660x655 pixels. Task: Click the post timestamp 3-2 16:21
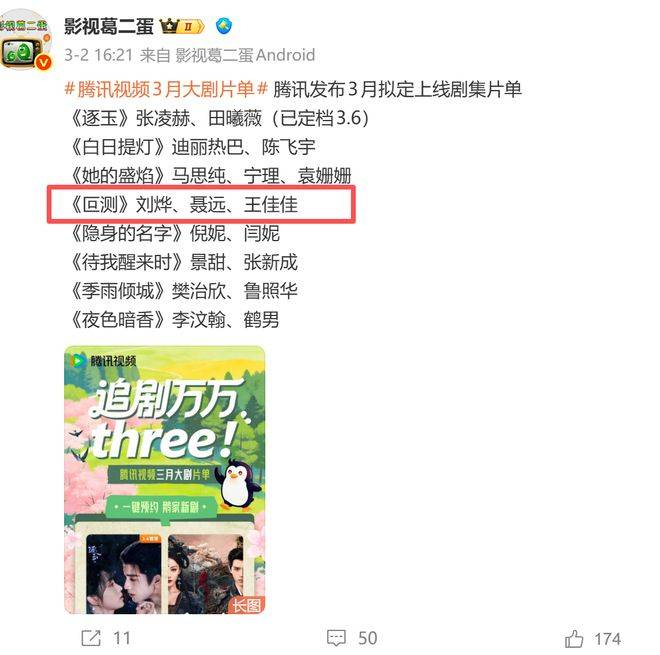point(98,55)
